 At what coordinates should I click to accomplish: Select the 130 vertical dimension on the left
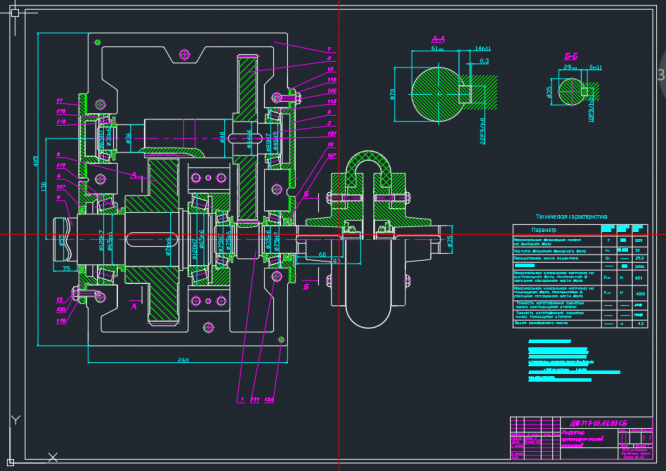(x=44, y=186)
